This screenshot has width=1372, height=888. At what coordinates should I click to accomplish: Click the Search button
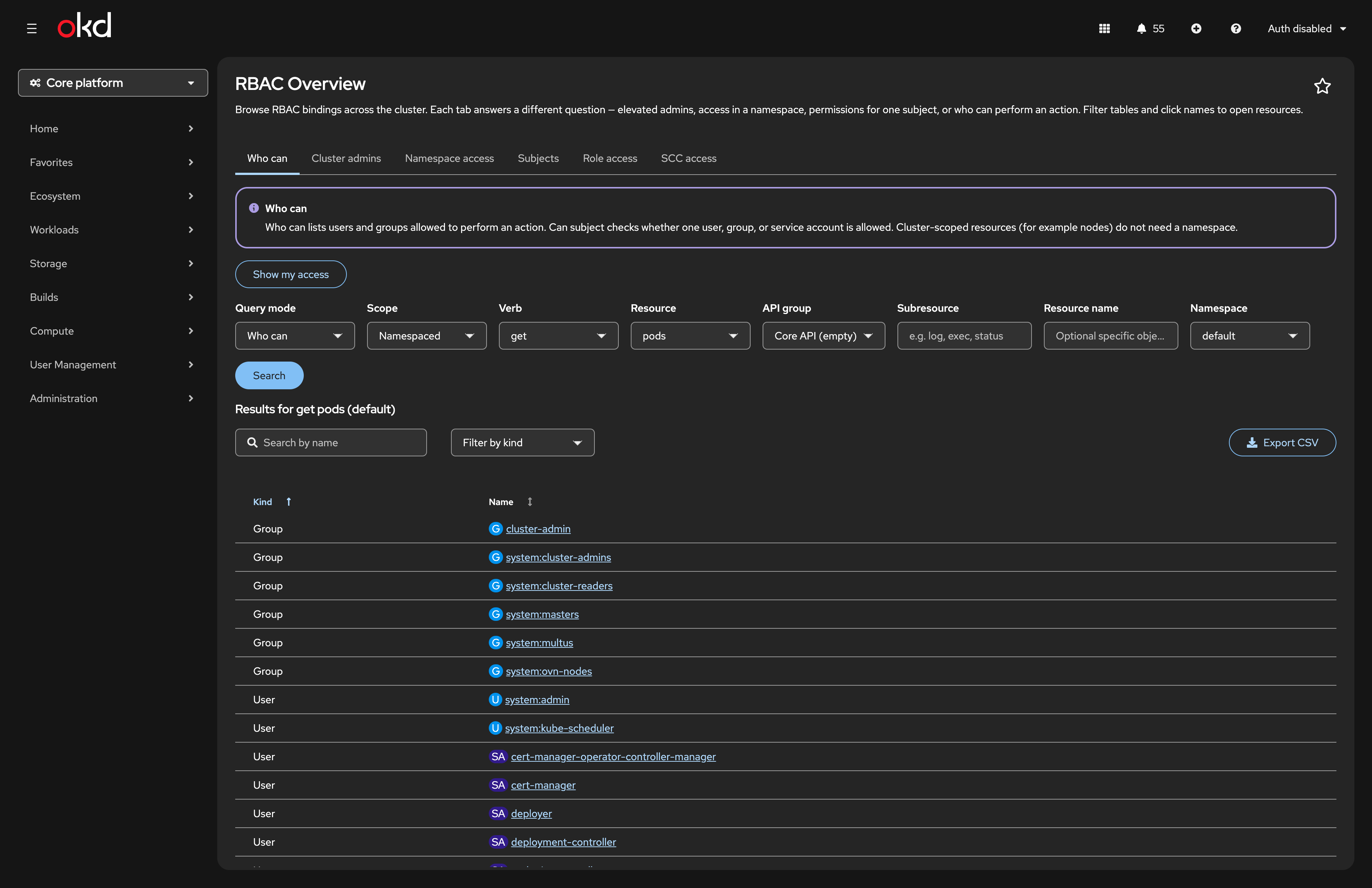pyautogui.click(x=269, y=375)
